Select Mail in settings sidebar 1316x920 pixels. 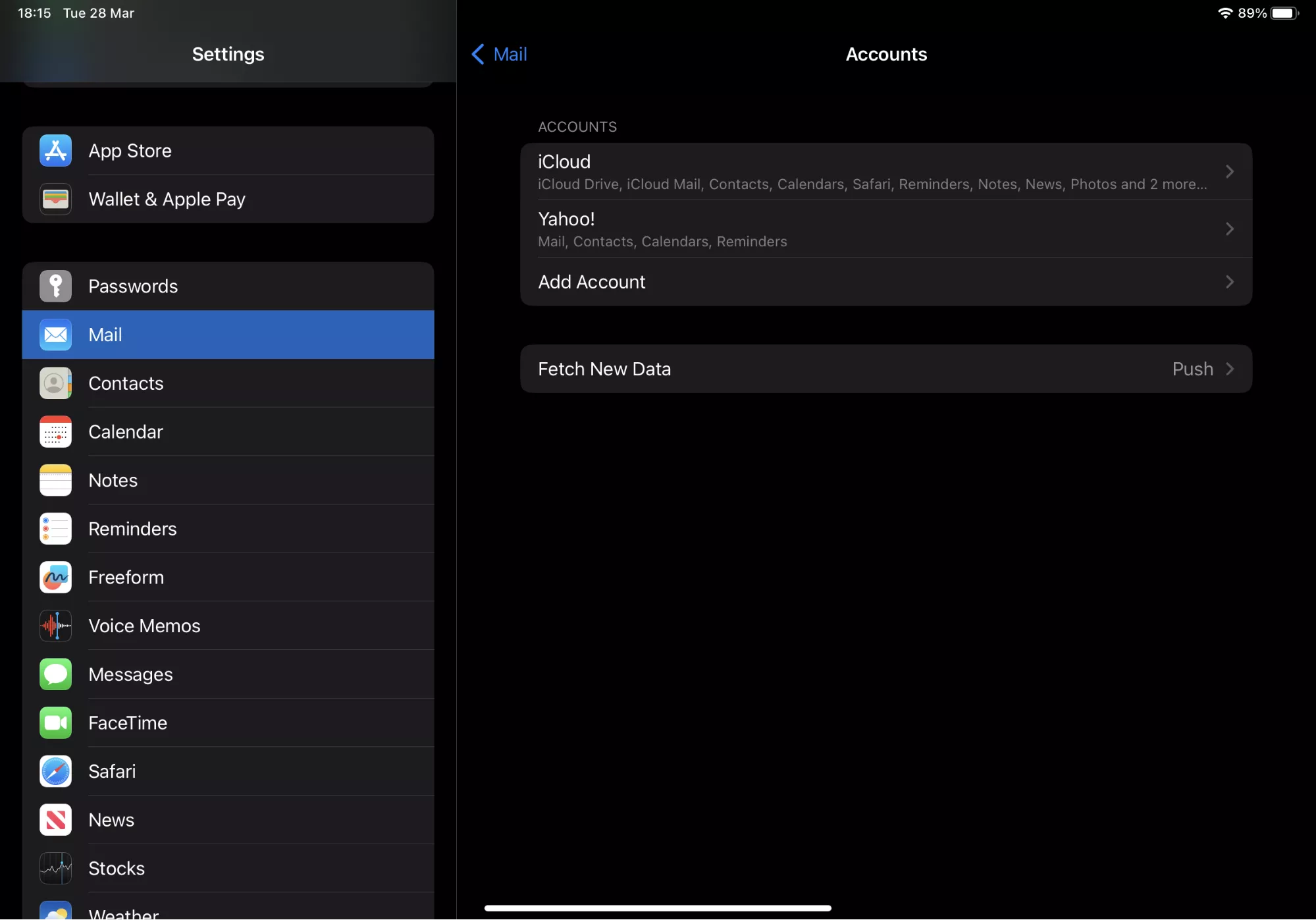tap(228, 335)
